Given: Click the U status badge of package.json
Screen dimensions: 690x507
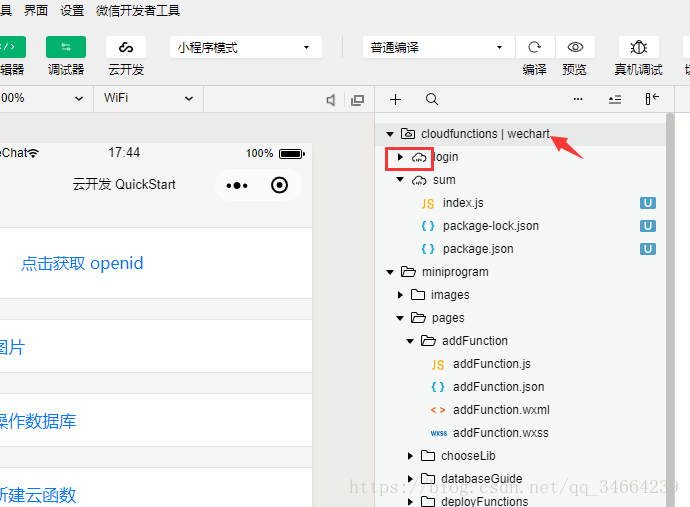Looking at the screenshot, I should 648,249.
